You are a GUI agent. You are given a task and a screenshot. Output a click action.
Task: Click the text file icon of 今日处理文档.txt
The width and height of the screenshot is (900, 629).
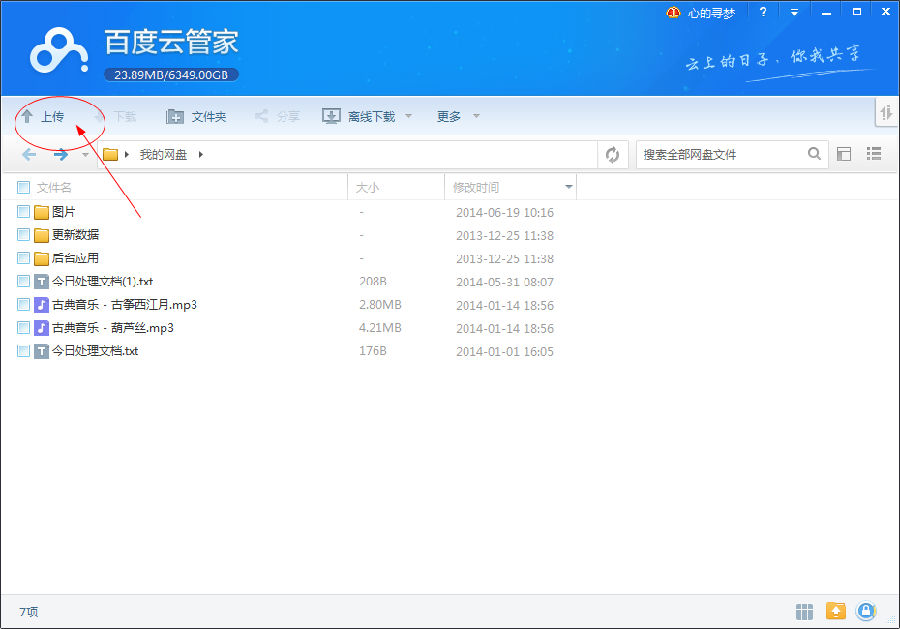(41, 351)
